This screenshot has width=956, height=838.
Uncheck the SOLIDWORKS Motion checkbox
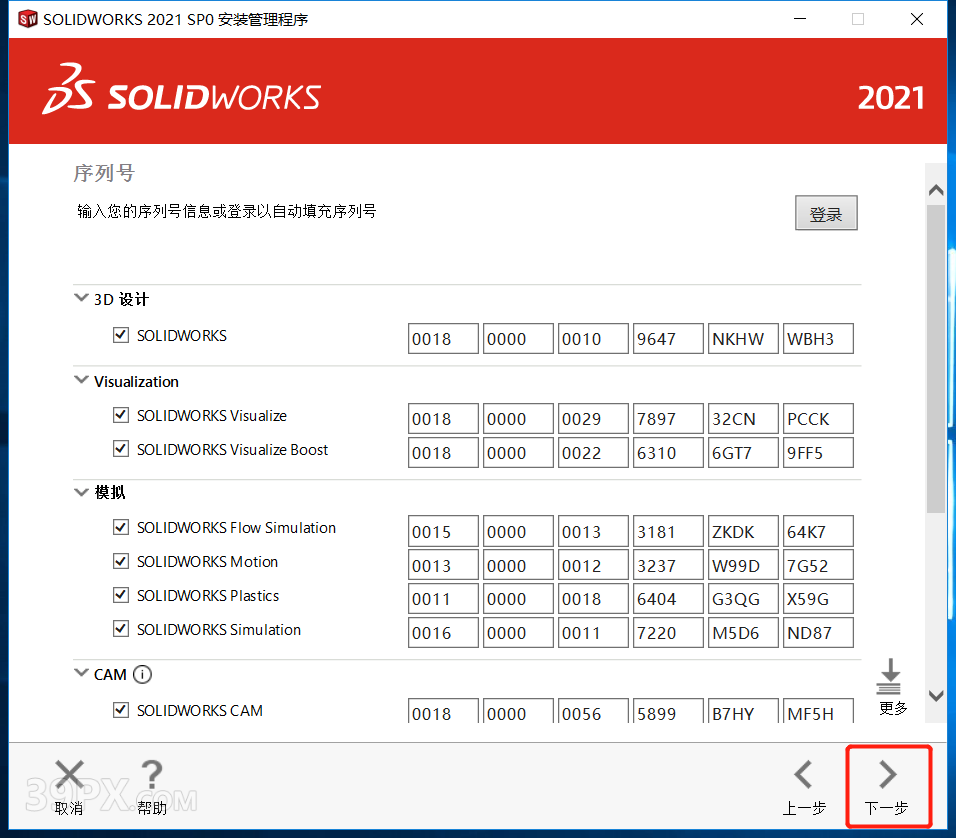pos(121,562)
